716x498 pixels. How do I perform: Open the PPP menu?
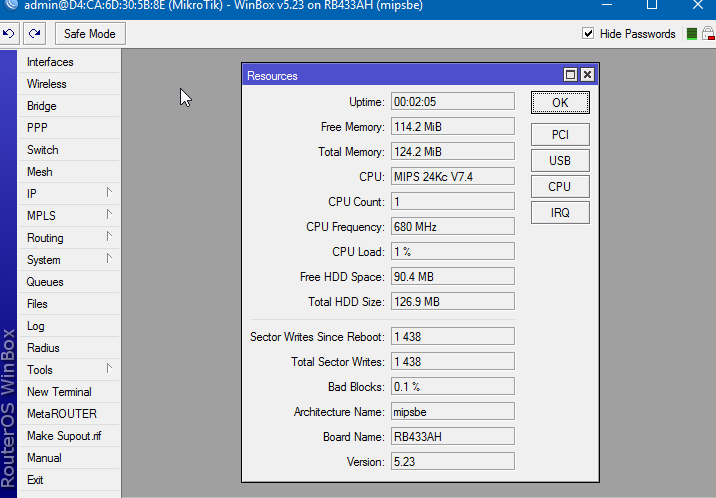click(x=68, y=128)
